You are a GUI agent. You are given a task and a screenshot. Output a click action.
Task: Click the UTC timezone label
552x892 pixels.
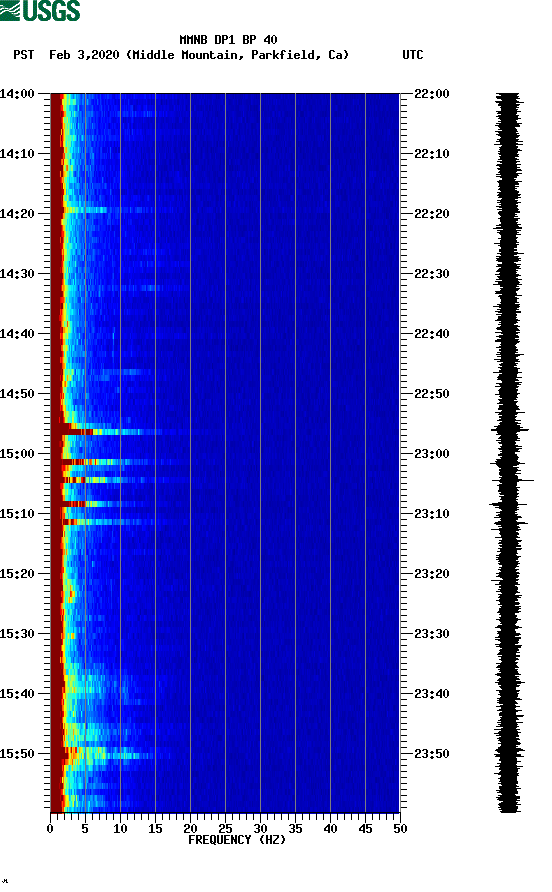413,55
